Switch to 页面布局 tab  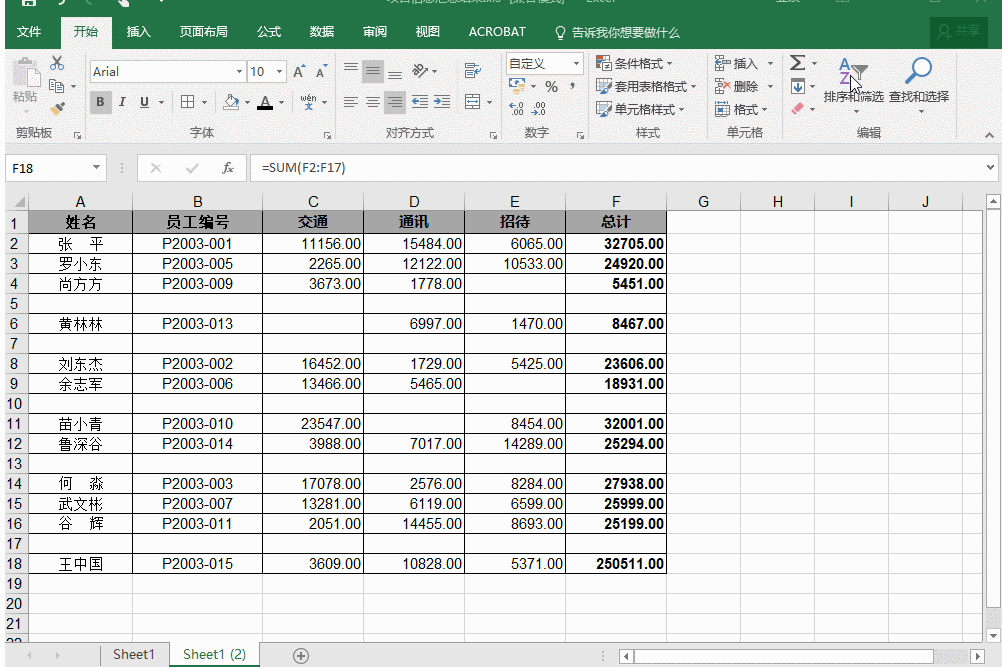pyautogui.click(x=203, y=32)
